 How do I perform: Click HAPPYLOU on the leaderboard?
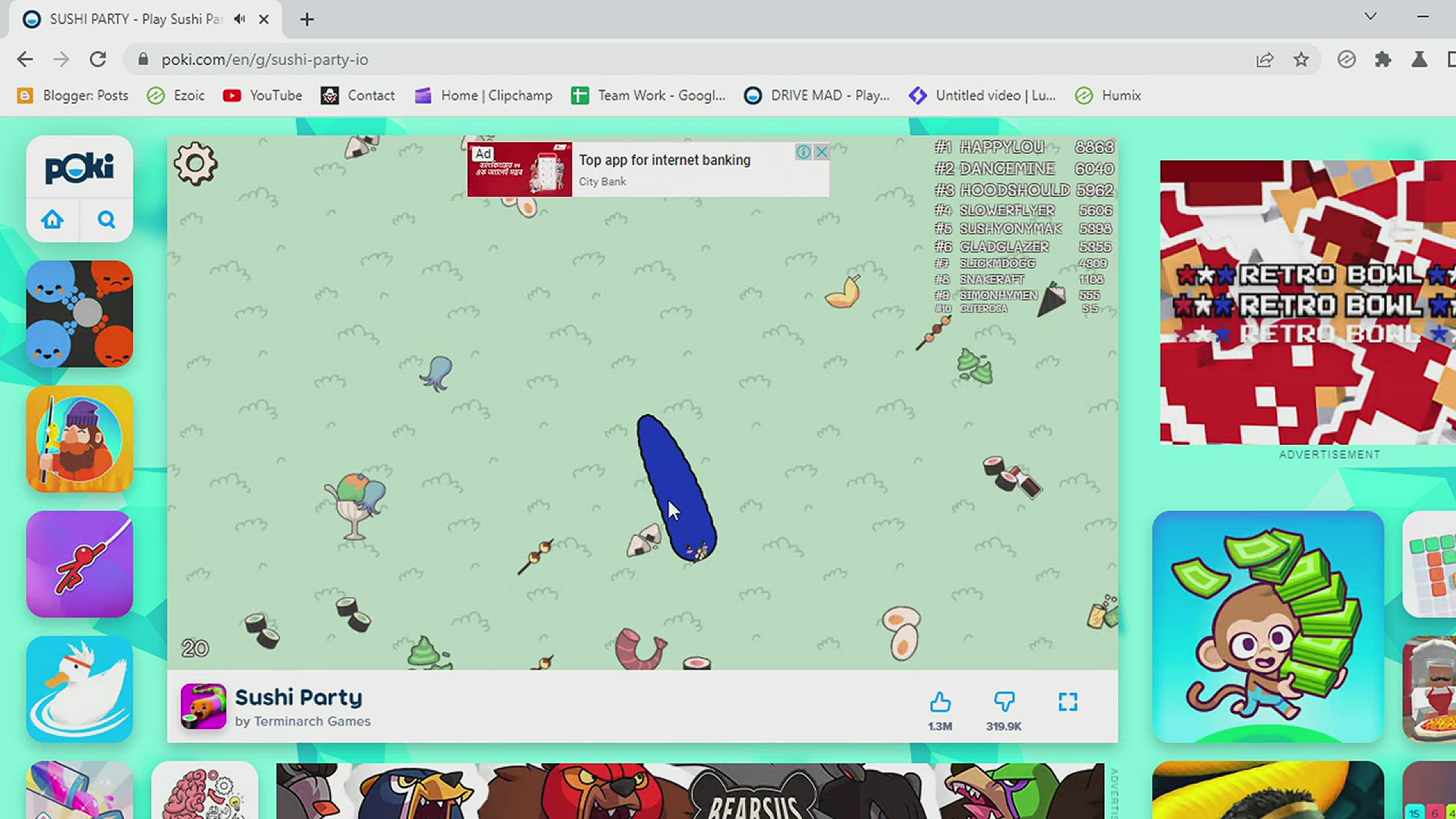tap(1002, 147)
